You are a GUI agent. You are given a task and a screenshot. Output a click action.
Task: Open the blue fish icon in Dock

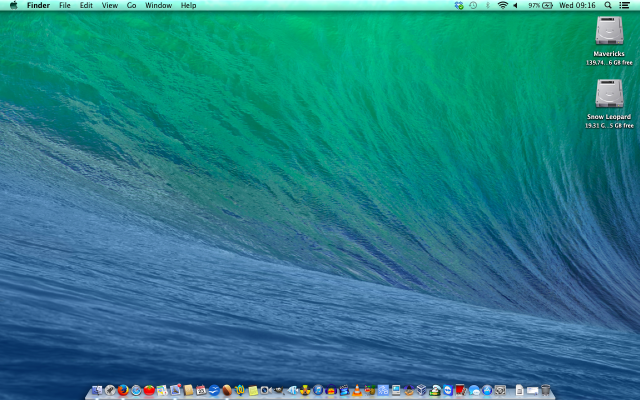tap(293, 390)
